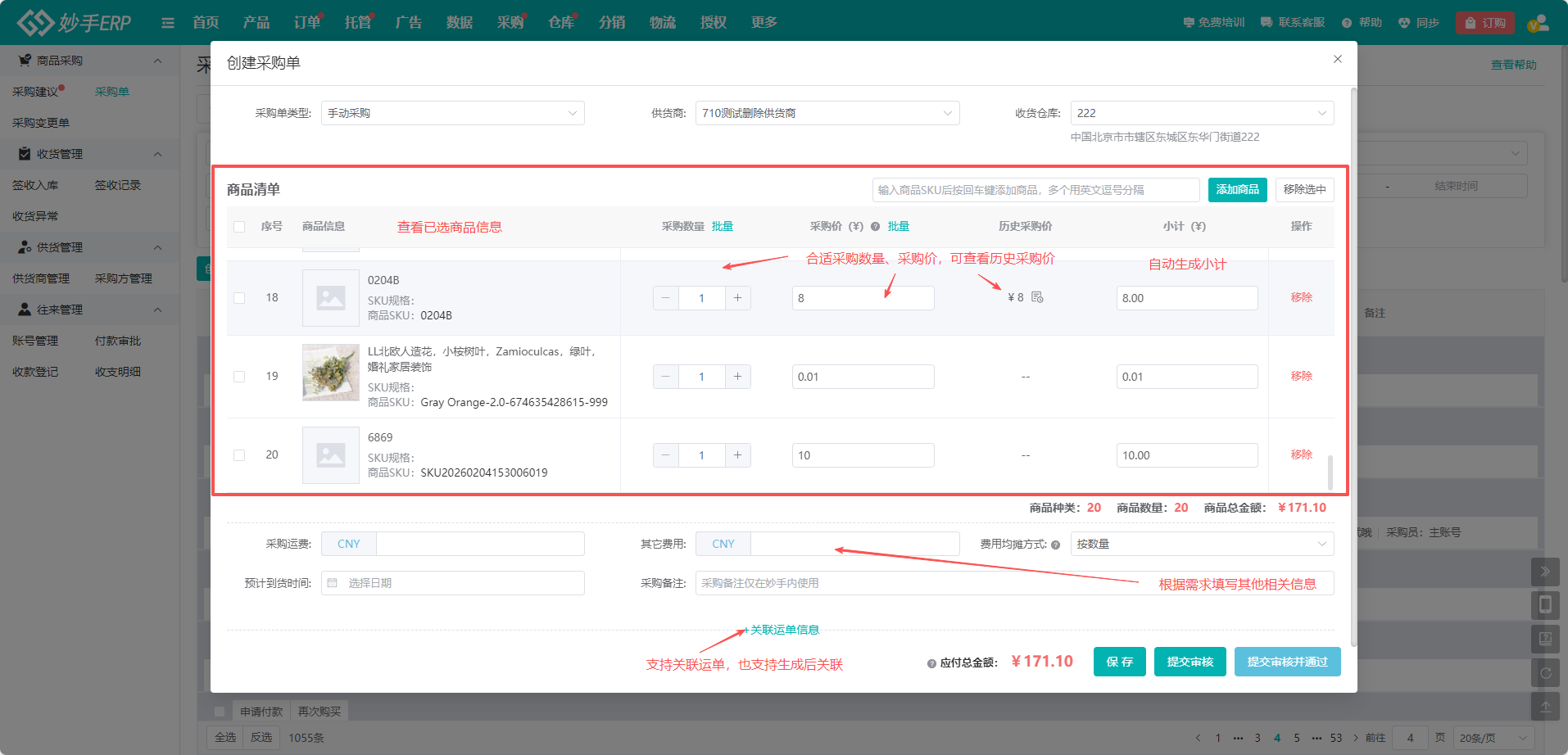Image resolution: width=1568 pixels, height=755 pixels.
Task: Click the 订购 lock icon button
Action: point(1484,23)
